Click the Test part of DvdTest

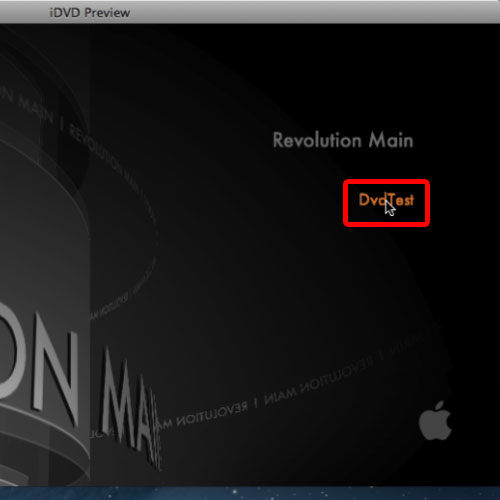pos(401,200)
